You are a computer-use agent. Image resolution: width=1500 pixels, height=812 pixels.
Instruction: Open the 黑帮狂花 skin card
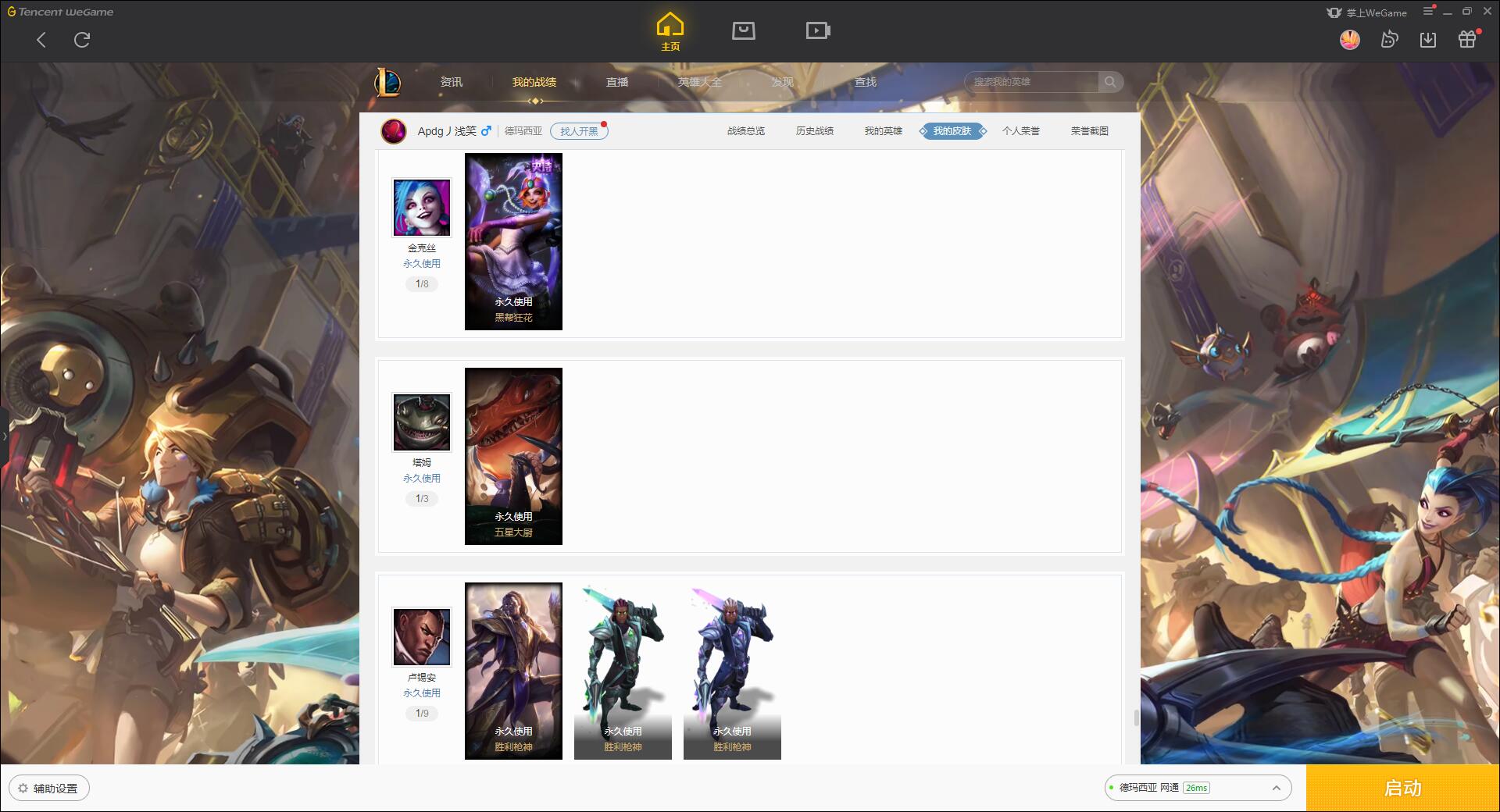(x=513, y=241)
